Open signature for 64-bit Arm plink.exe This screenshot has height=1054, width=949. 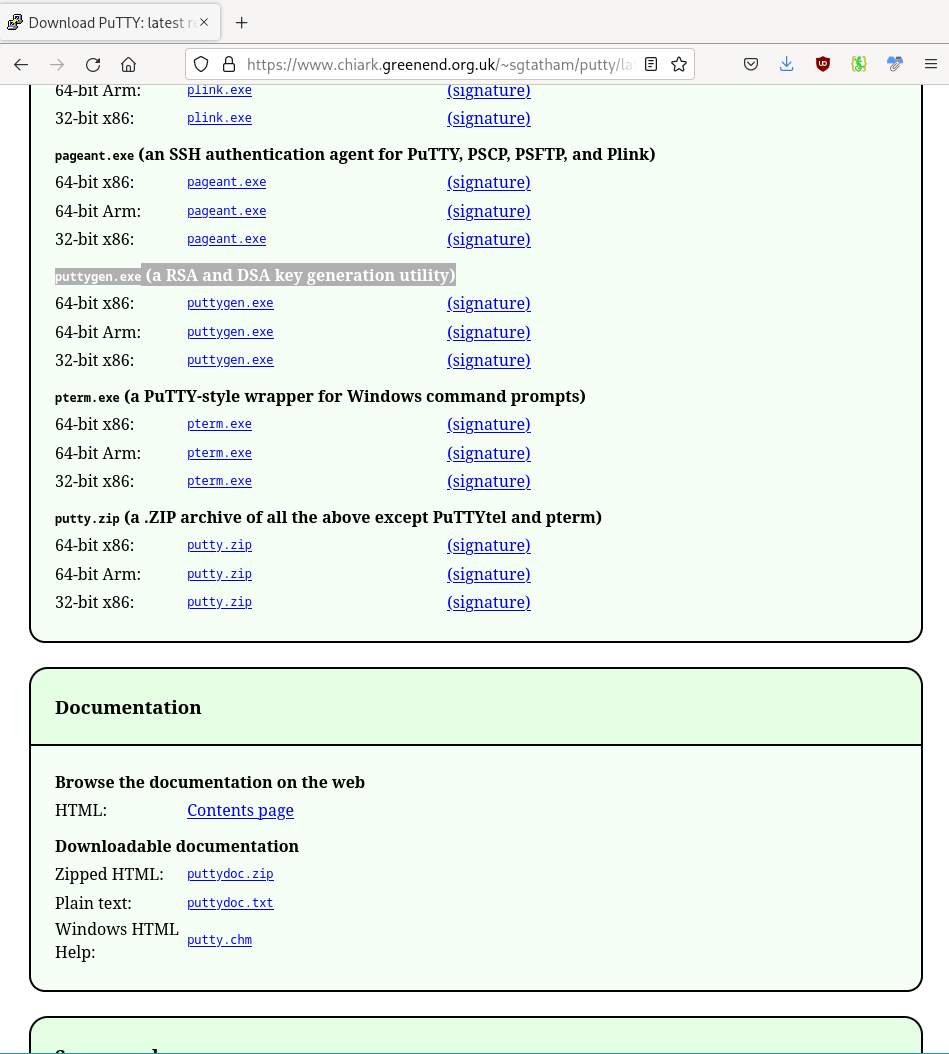click(x=489, y=90)
